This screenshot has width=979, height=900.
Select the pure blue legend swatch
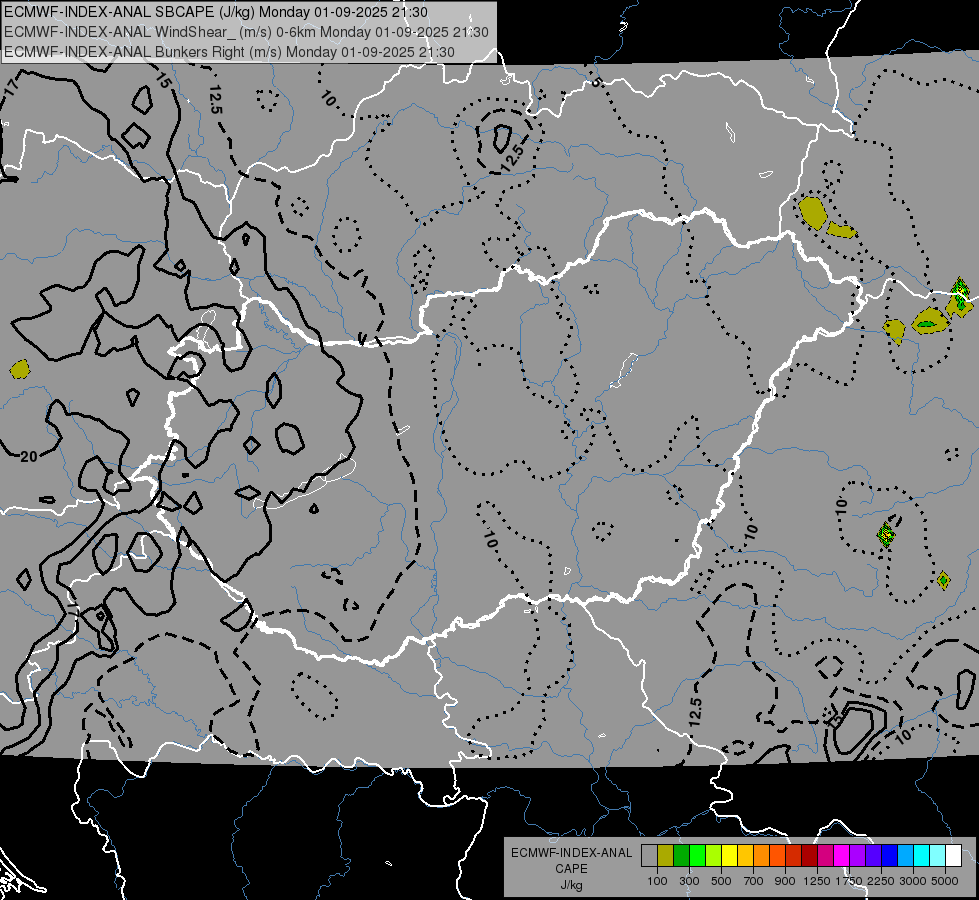pos(890,855)
